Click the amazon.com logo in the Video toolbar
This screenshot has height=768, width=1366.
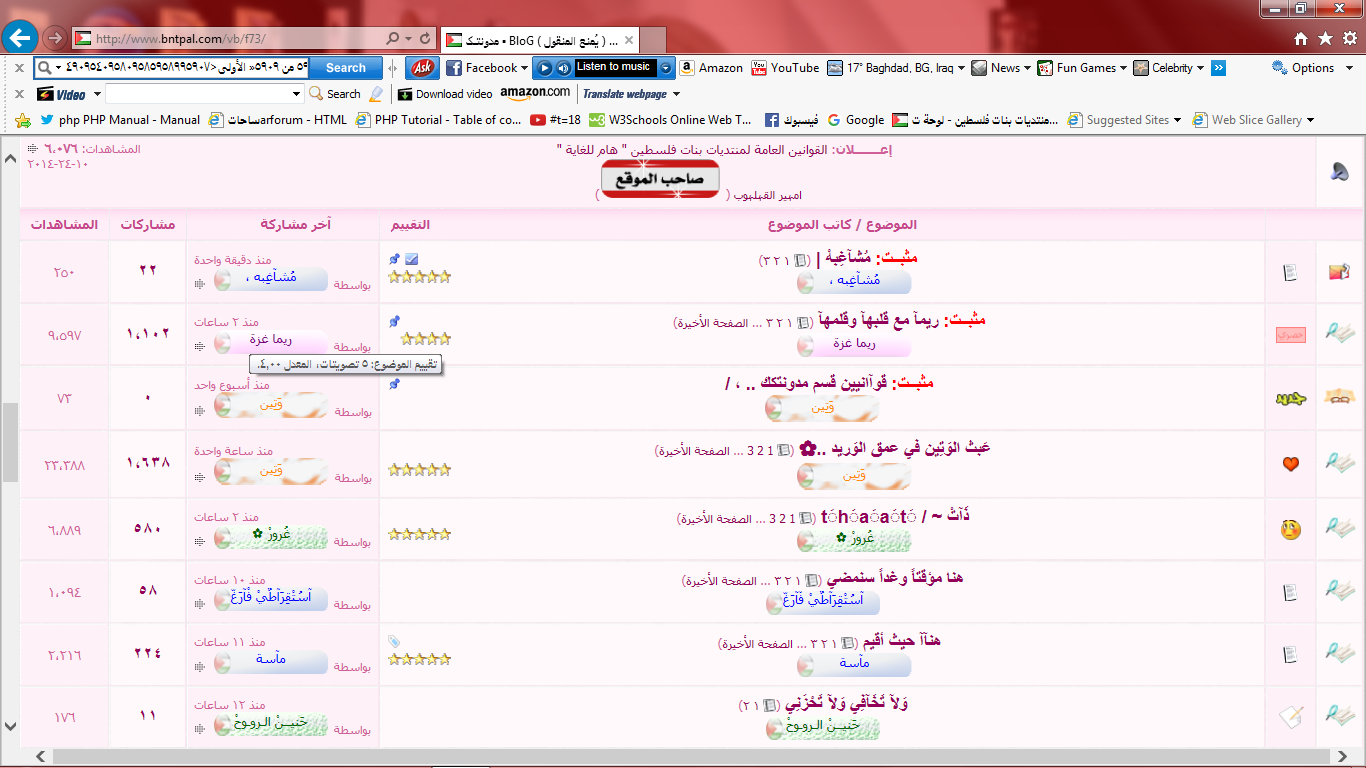click(535, 93)
